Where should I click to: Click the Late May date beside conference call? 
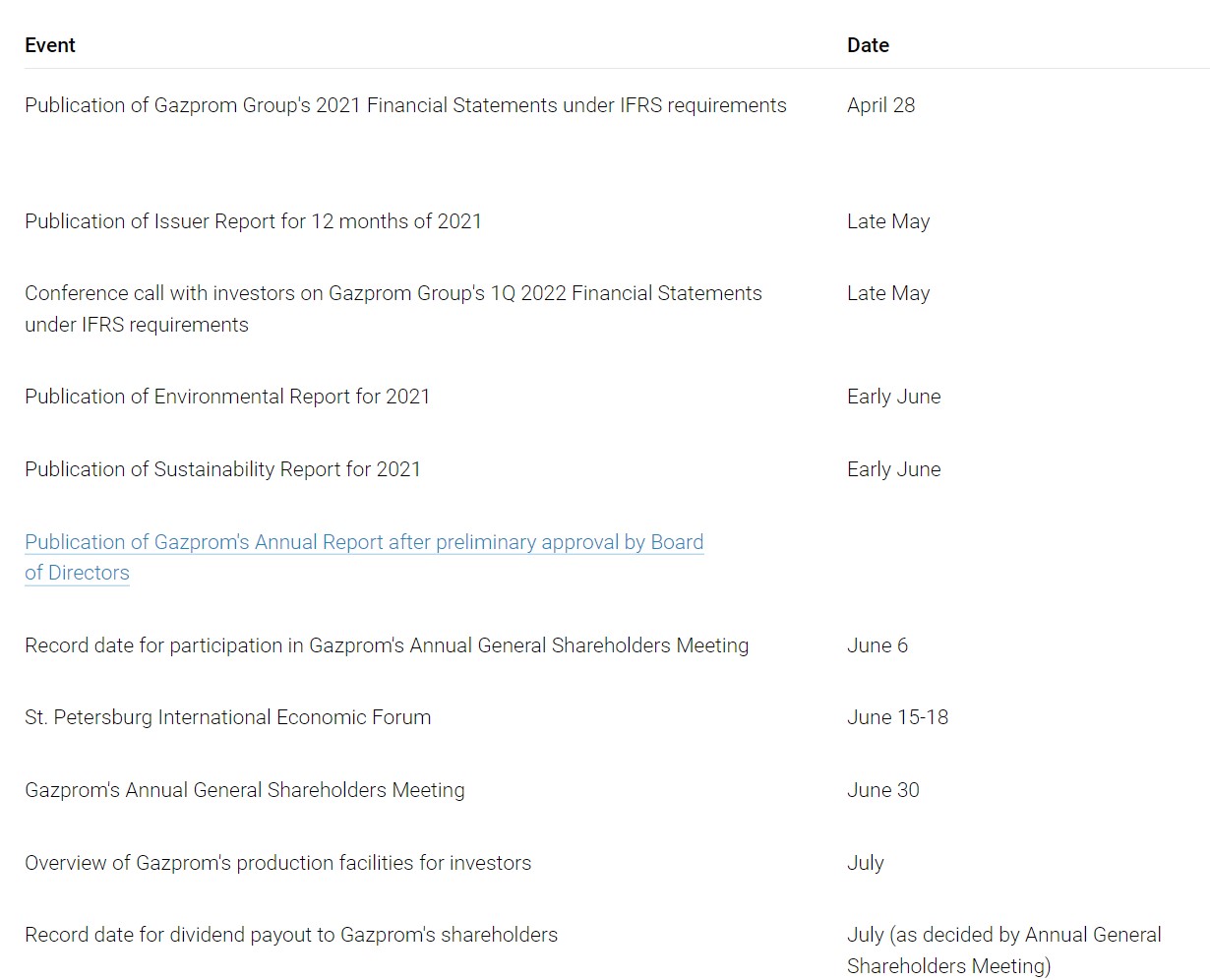click(887, 293)
